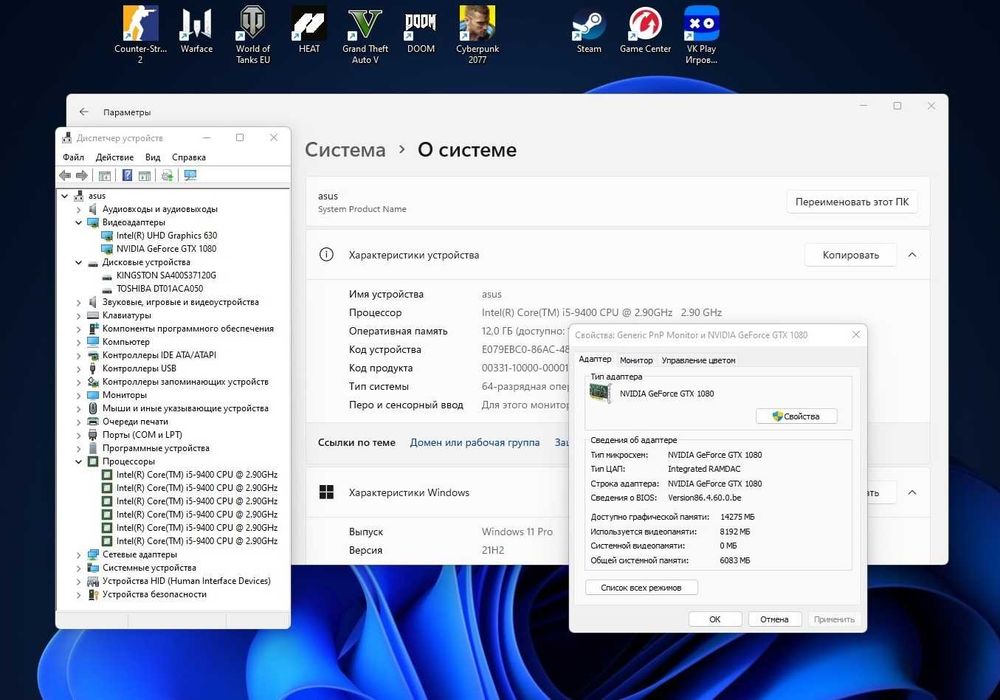The width and height of the screenshot is (1000, 700).
Task: Click Свойства button in adapter dialog
Action: [x=796, y=416]
